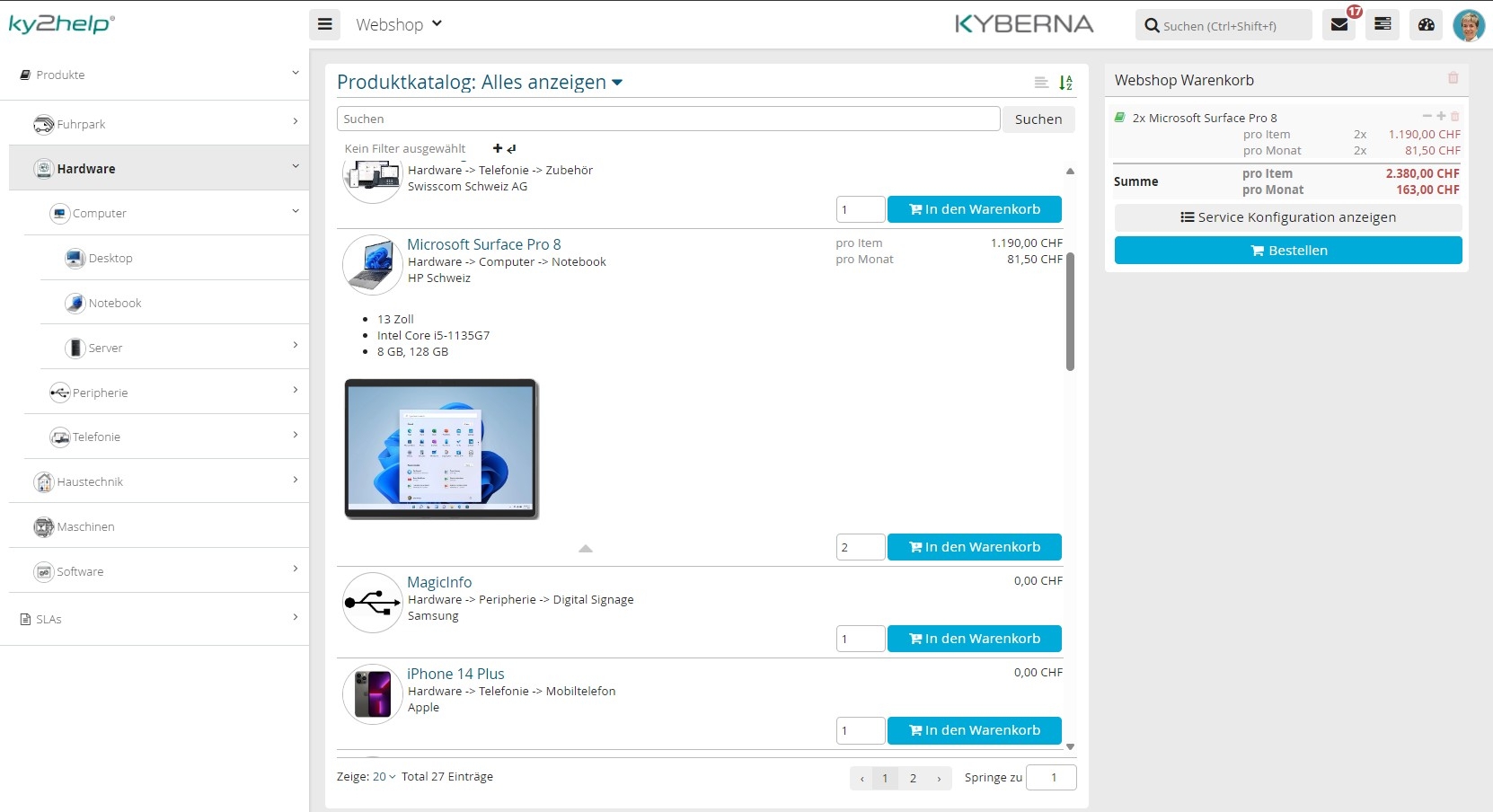Open the large Surface Pro 8 product image

[442, 449]
